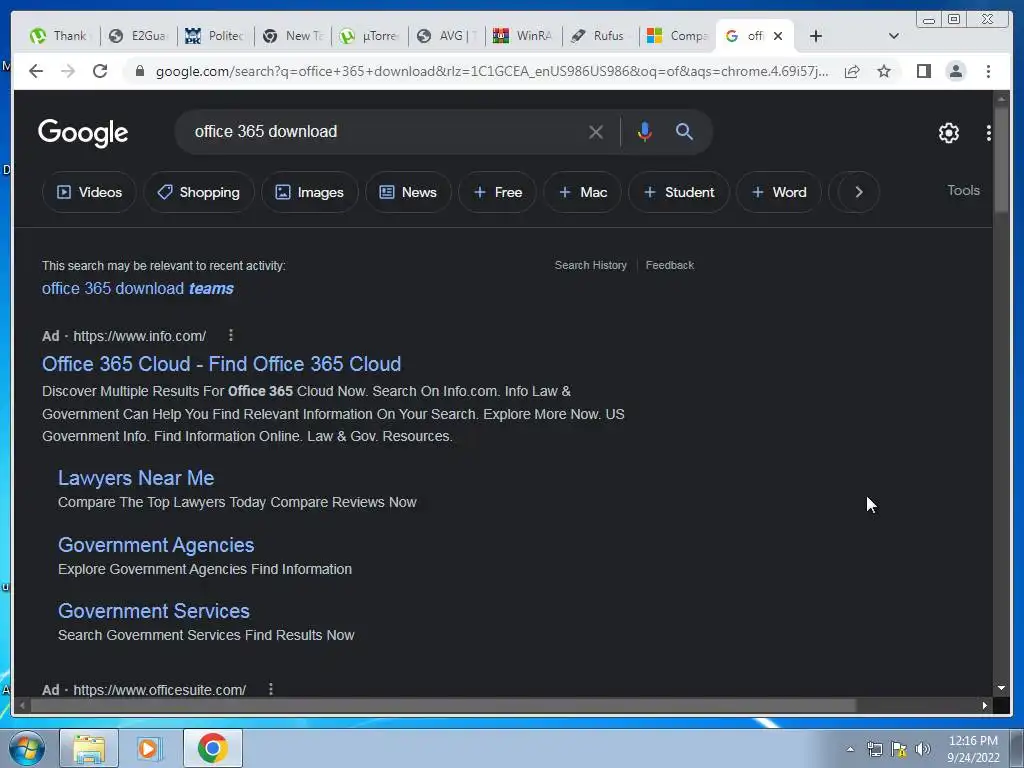The width and height of the screenshot is (1024, 768).
Task: Expand the Tools search options
Action: [x=963, y=190]
